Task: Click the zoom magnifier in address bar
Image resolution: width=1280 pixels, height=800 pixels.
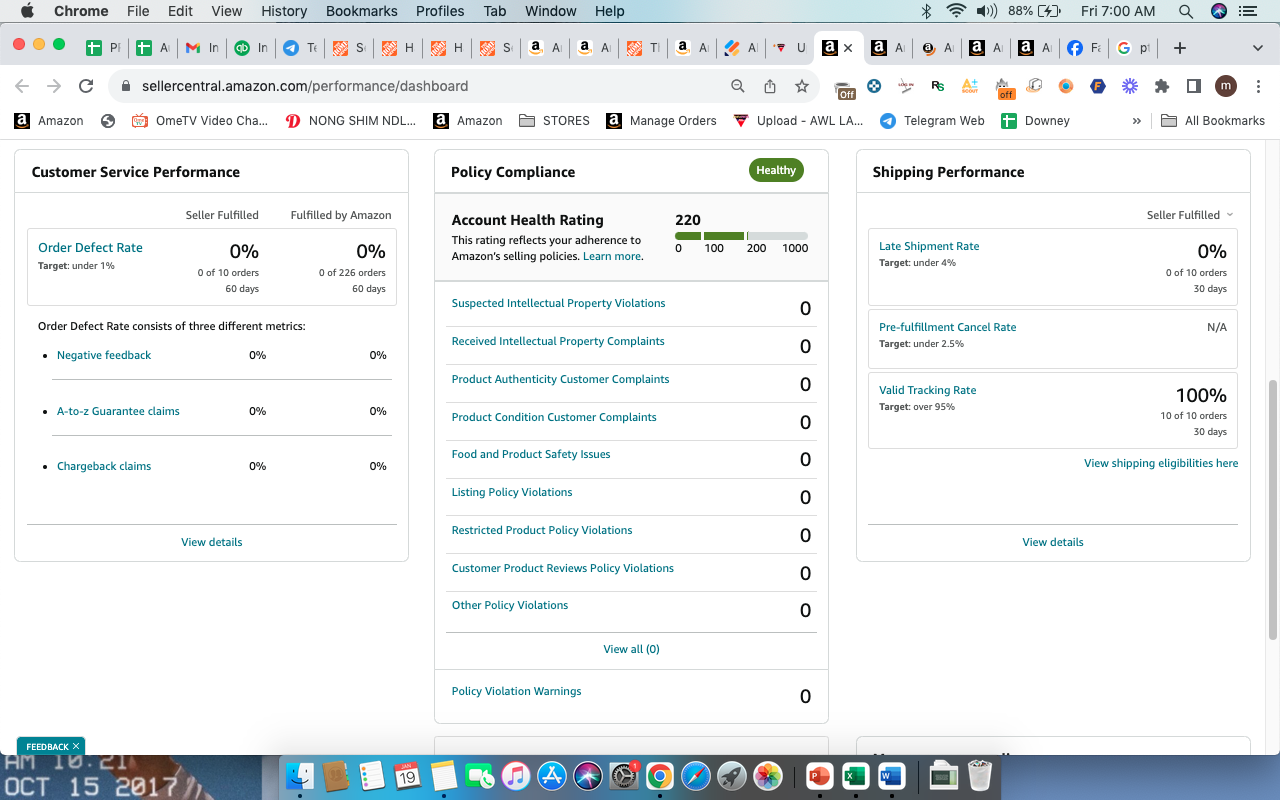Action: 738,86
